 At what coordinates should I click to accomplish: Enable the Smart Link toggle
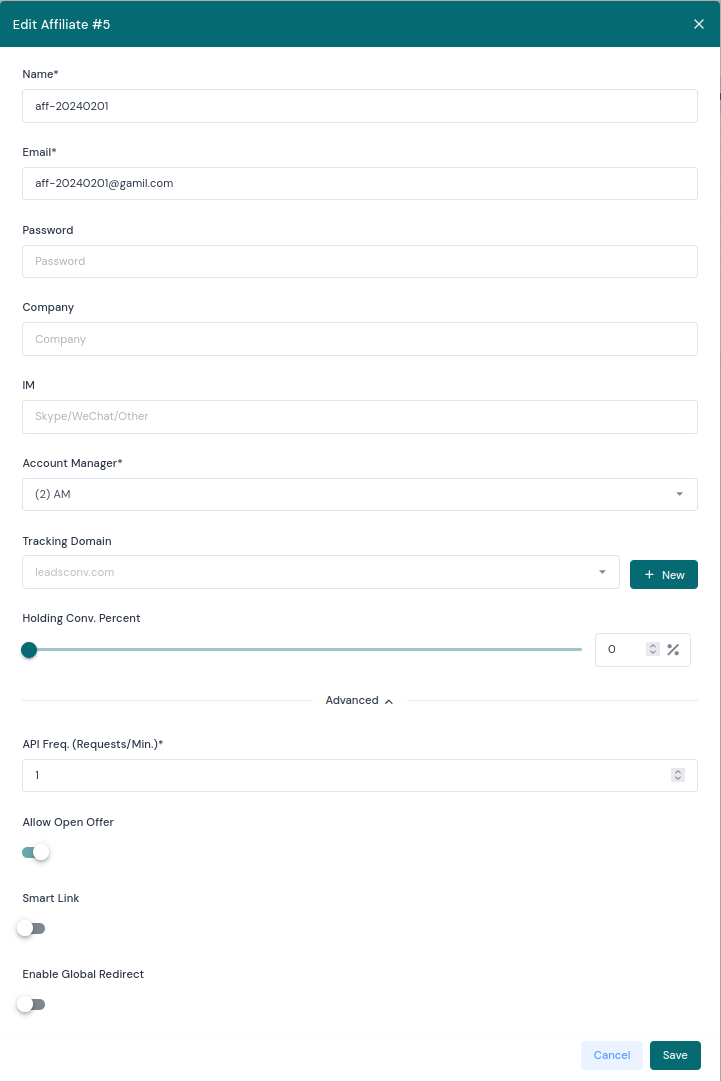click(31, 929)
